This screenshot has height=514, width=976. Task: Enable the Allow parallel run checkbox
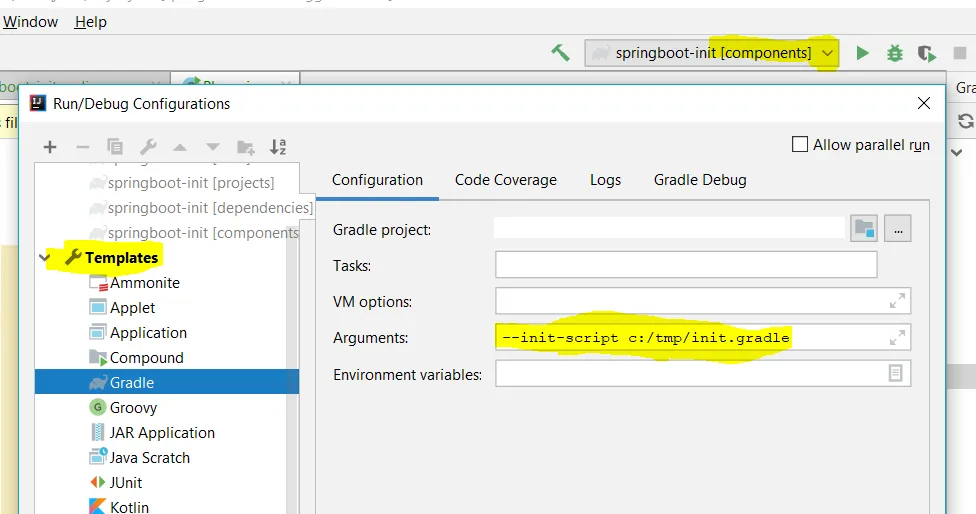click(x=800, y=144)
